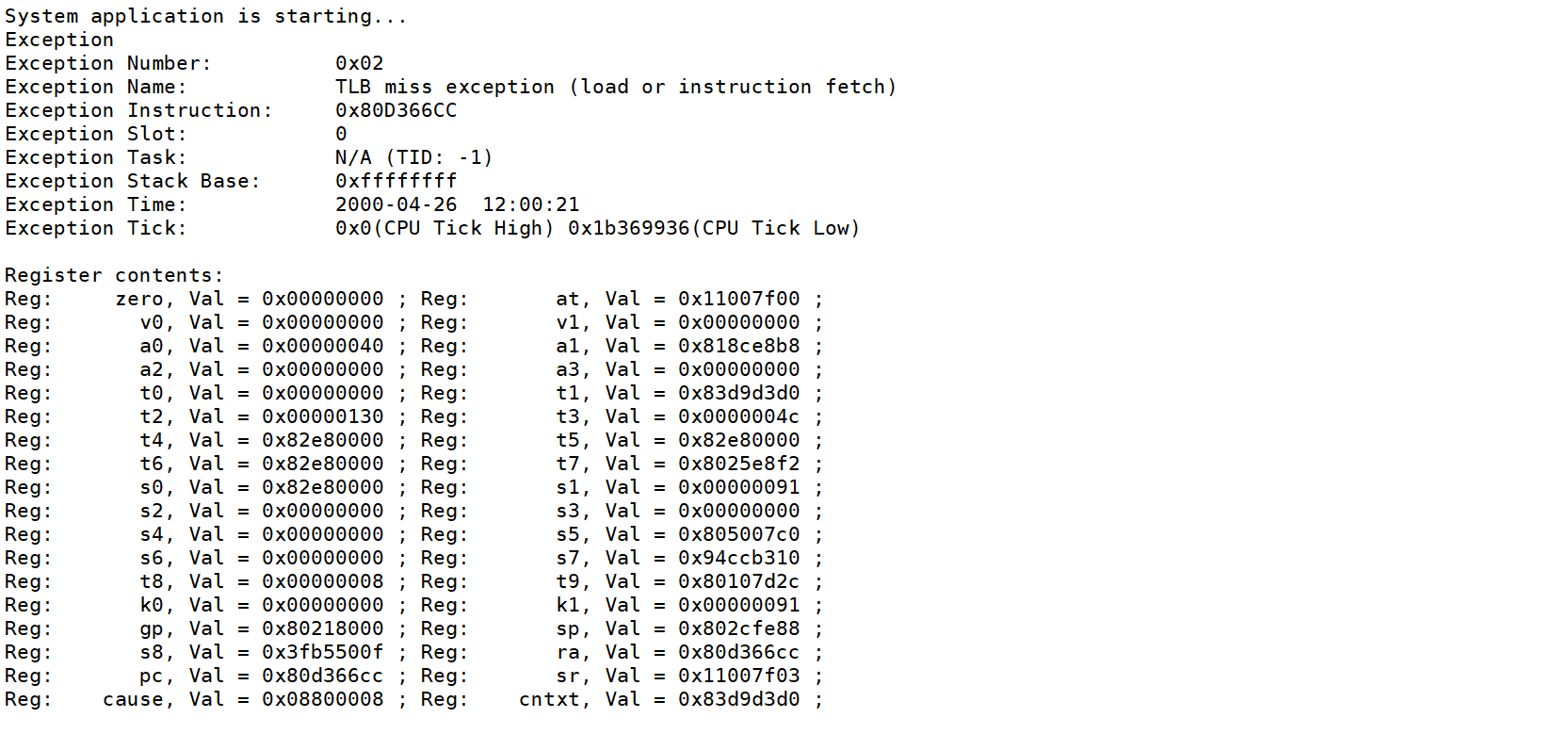This screenshot has height=734, width=1568.
Task: Click the t9 register value 0x80107d2c
Action: [738, 581]
